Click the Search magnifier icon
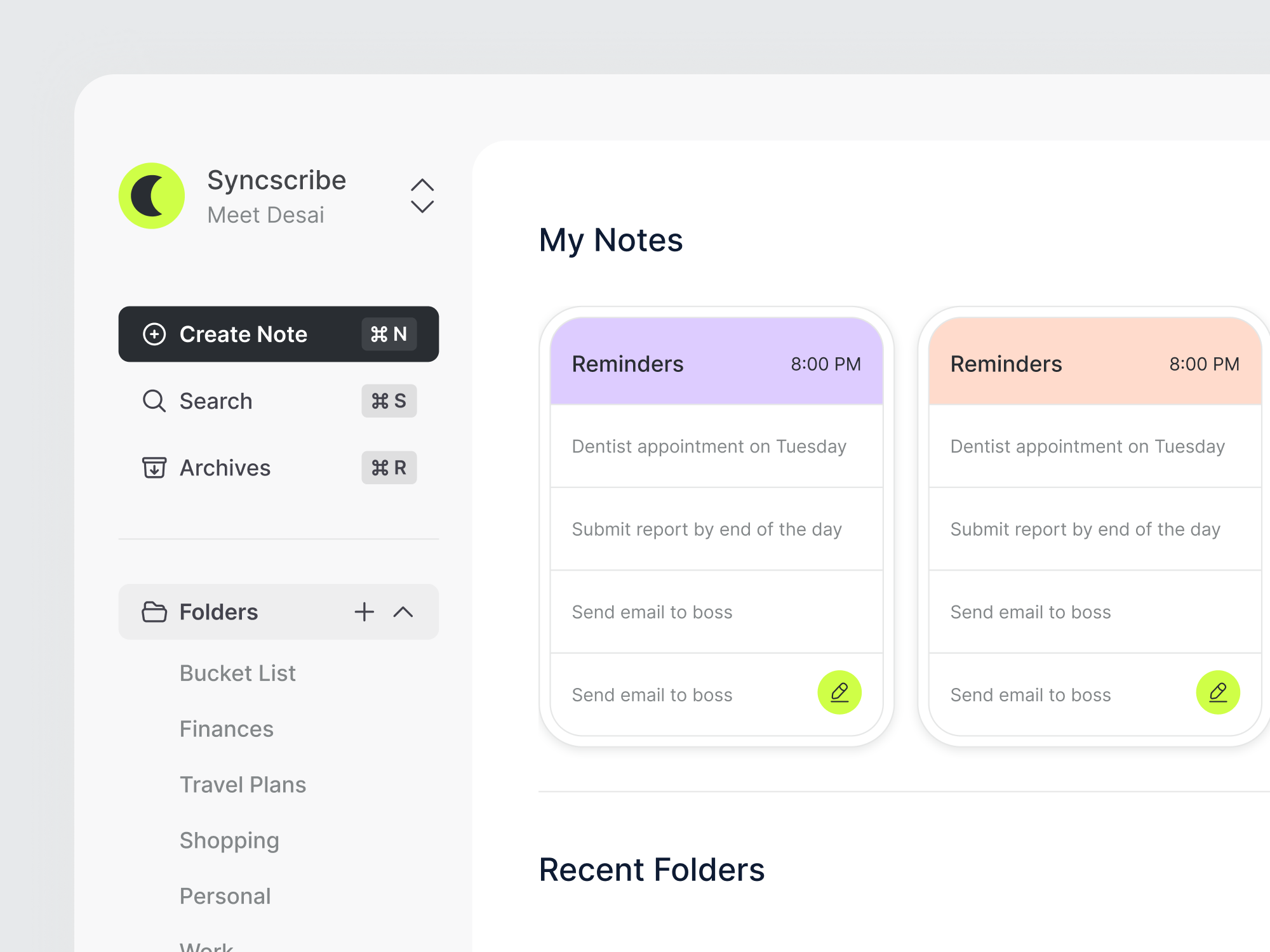1270x952 pixels. pyautogui.click(x=154, y=401)
